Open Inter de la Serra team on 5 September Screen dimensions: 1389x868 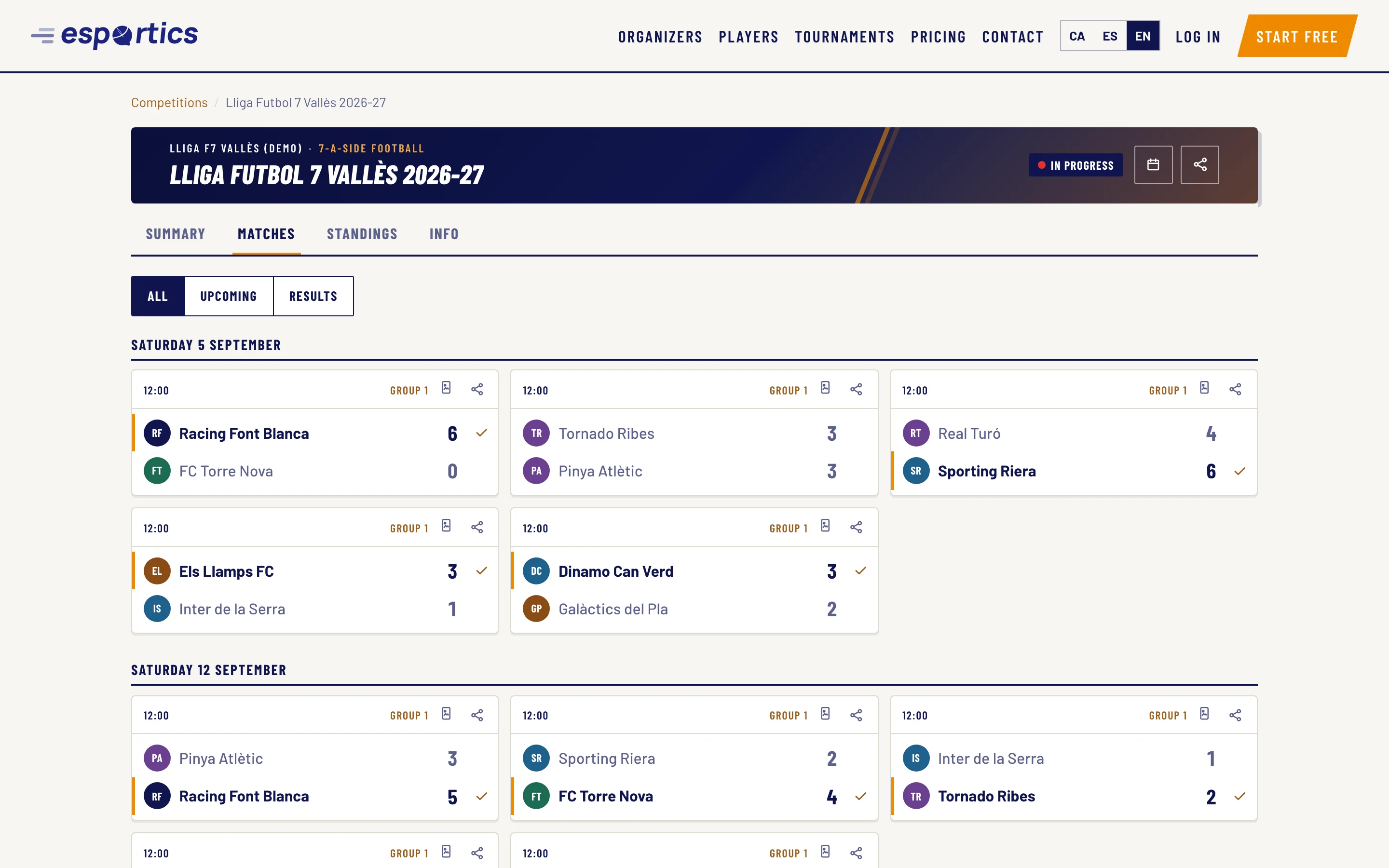point(315,609)
